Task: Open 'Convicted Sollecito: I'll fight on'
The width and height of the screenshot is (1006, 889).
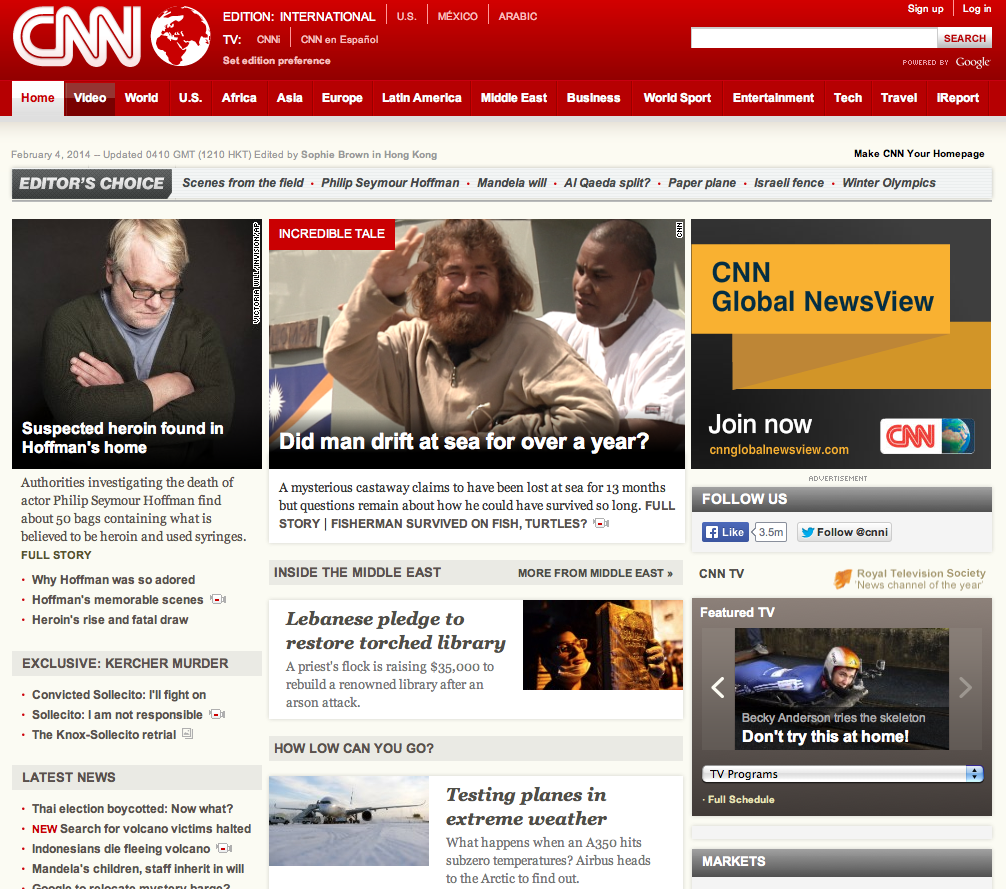Action: click(x=119, y=695)
